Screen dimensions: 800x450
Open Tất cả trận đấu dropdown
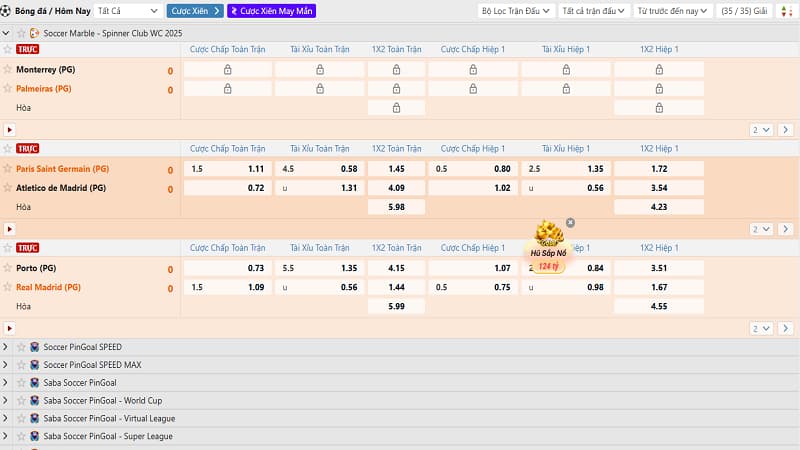click(x=593, y=11)
